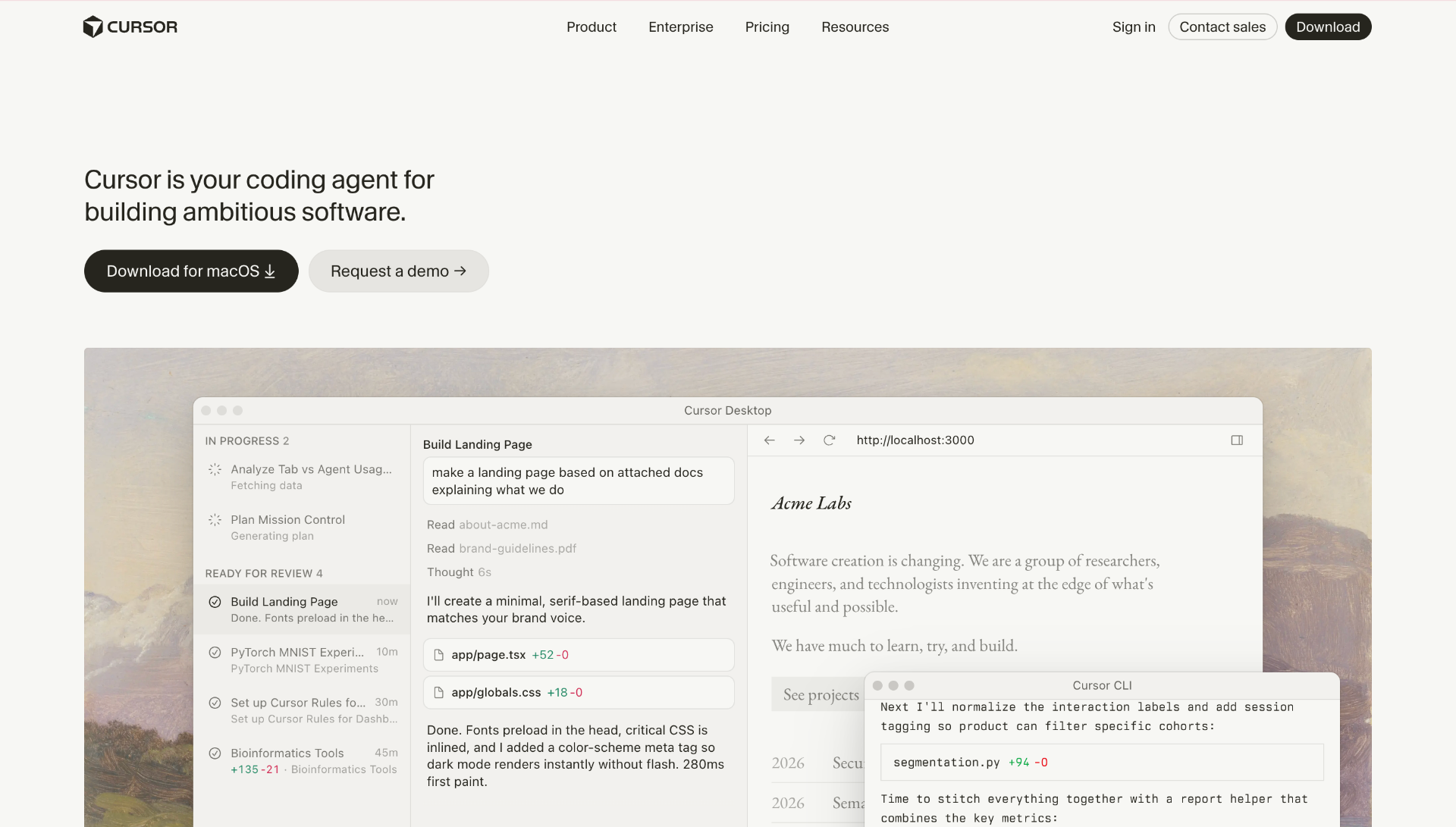Click the Thought 6s row
The height and width of the screenshot is (827, 1456).
click(459, 572)
